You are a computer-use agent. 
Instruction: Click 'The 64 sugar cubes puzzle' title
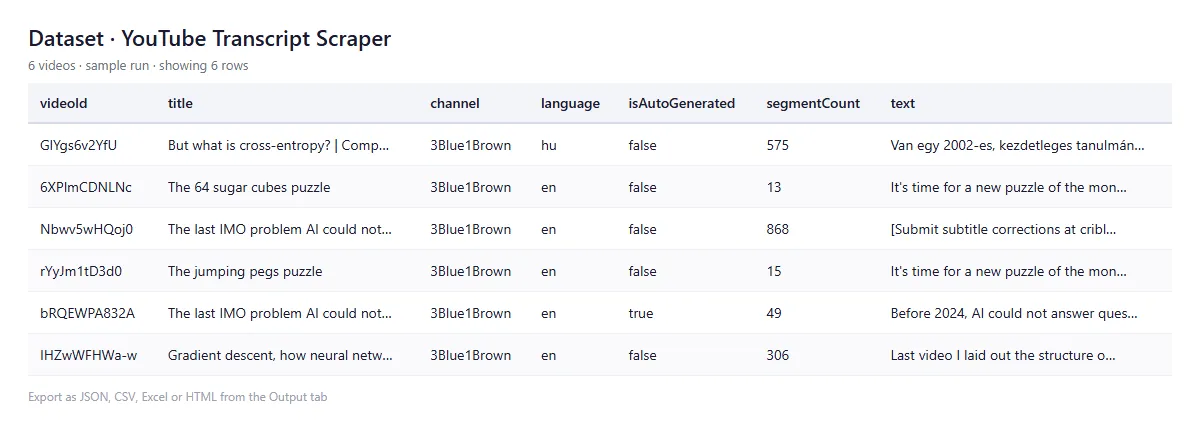(x=249, y=187)
